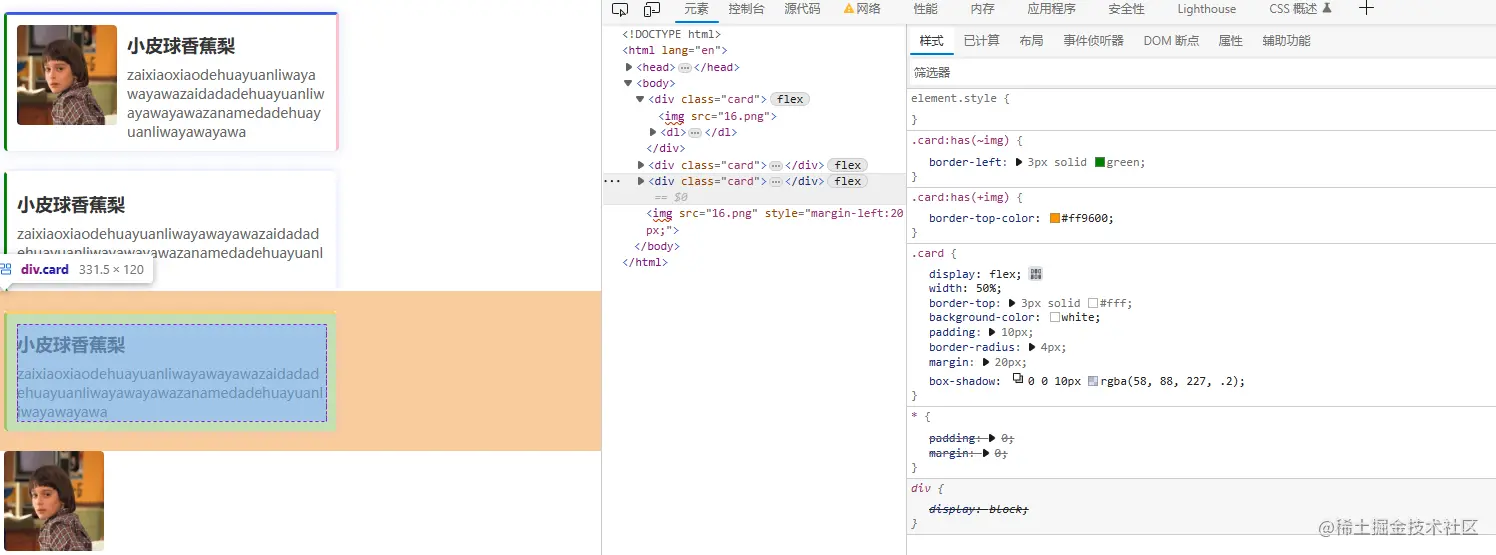1496x555 pixels.
Task: Open the flexbox editor icon after display: flex
Action: tap(1036, 274)
